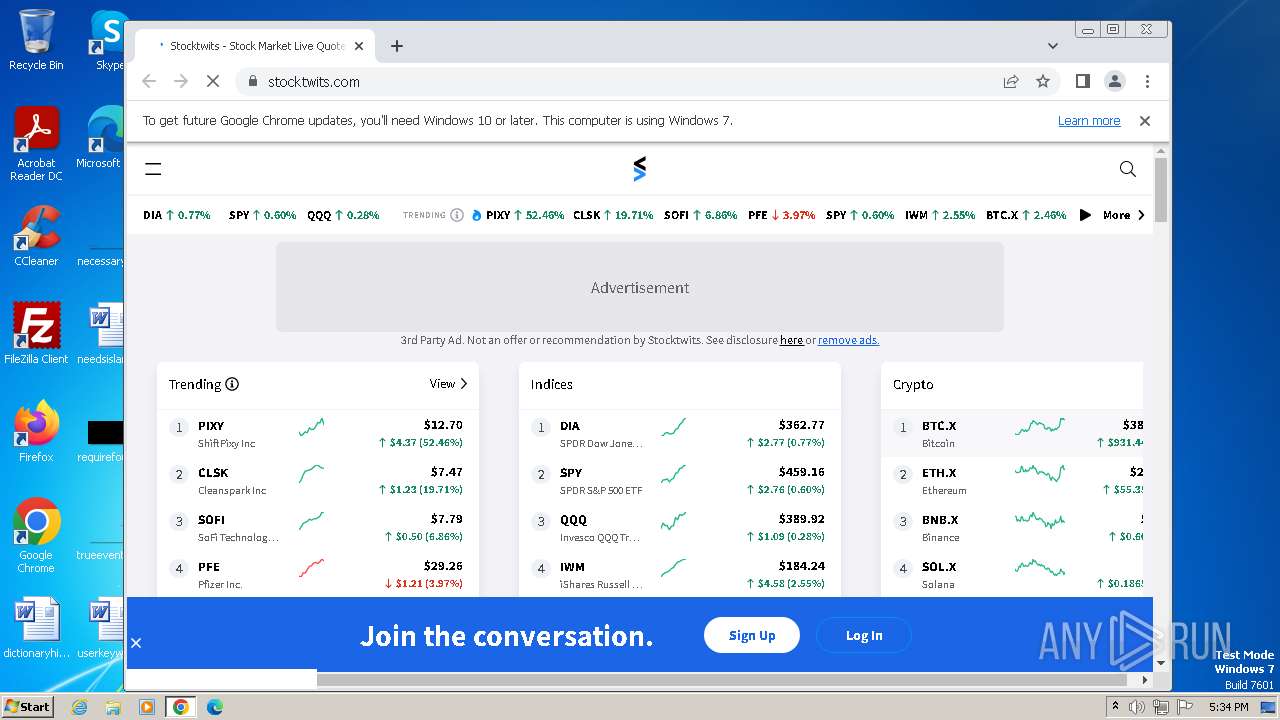Click the Chrome forward arrow
Screen dimensions: 1280x720
[181, 82]
